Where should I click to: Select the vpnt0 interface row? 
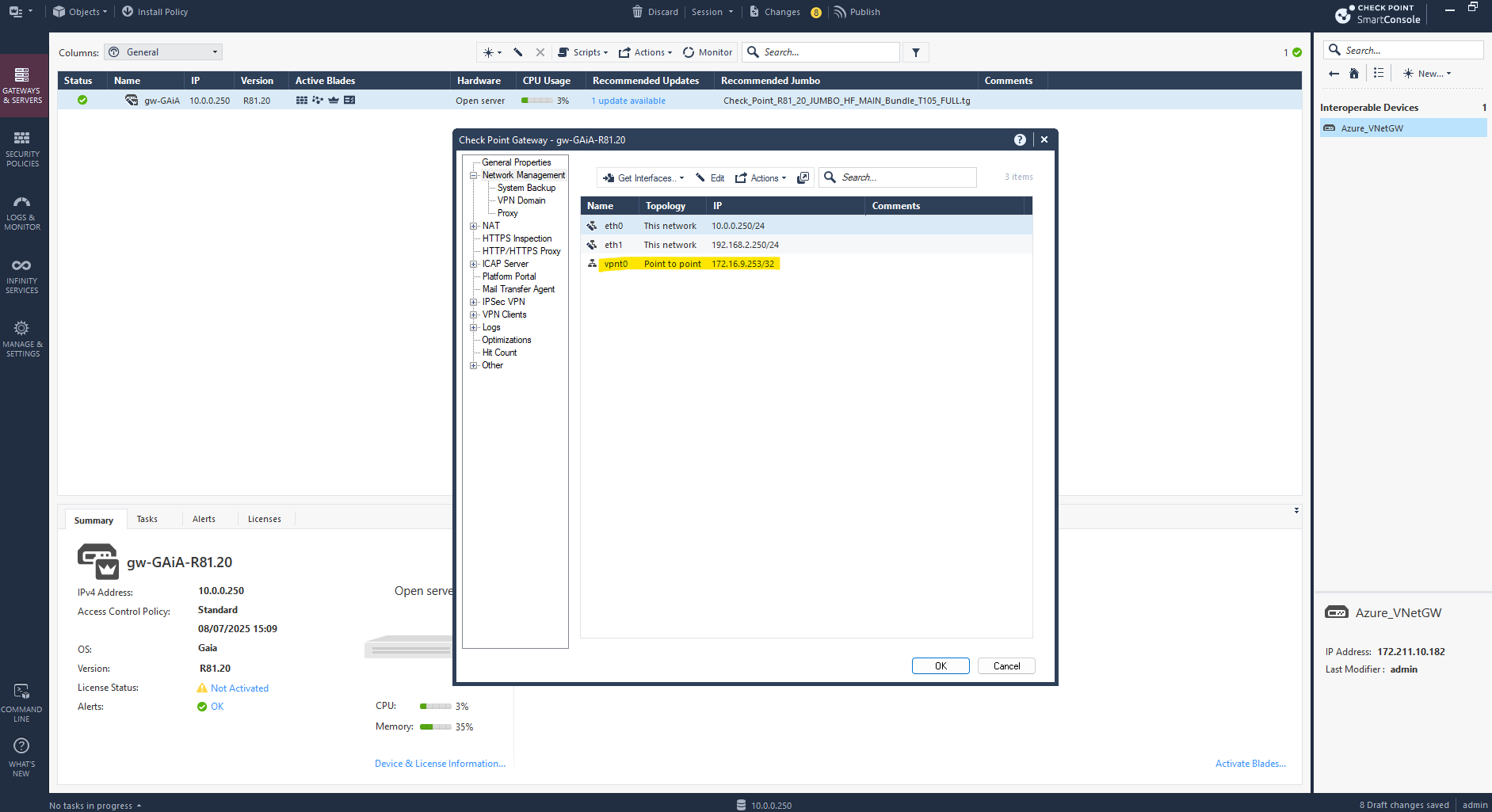point(806,264)
